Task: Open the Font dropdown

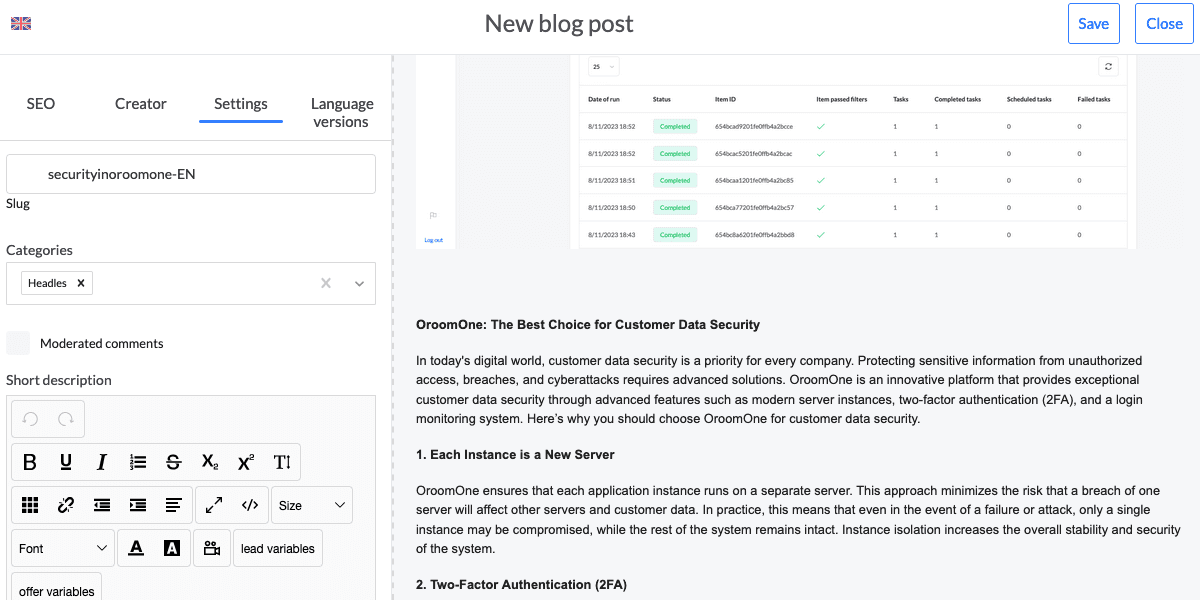Action: click(64, 548)
